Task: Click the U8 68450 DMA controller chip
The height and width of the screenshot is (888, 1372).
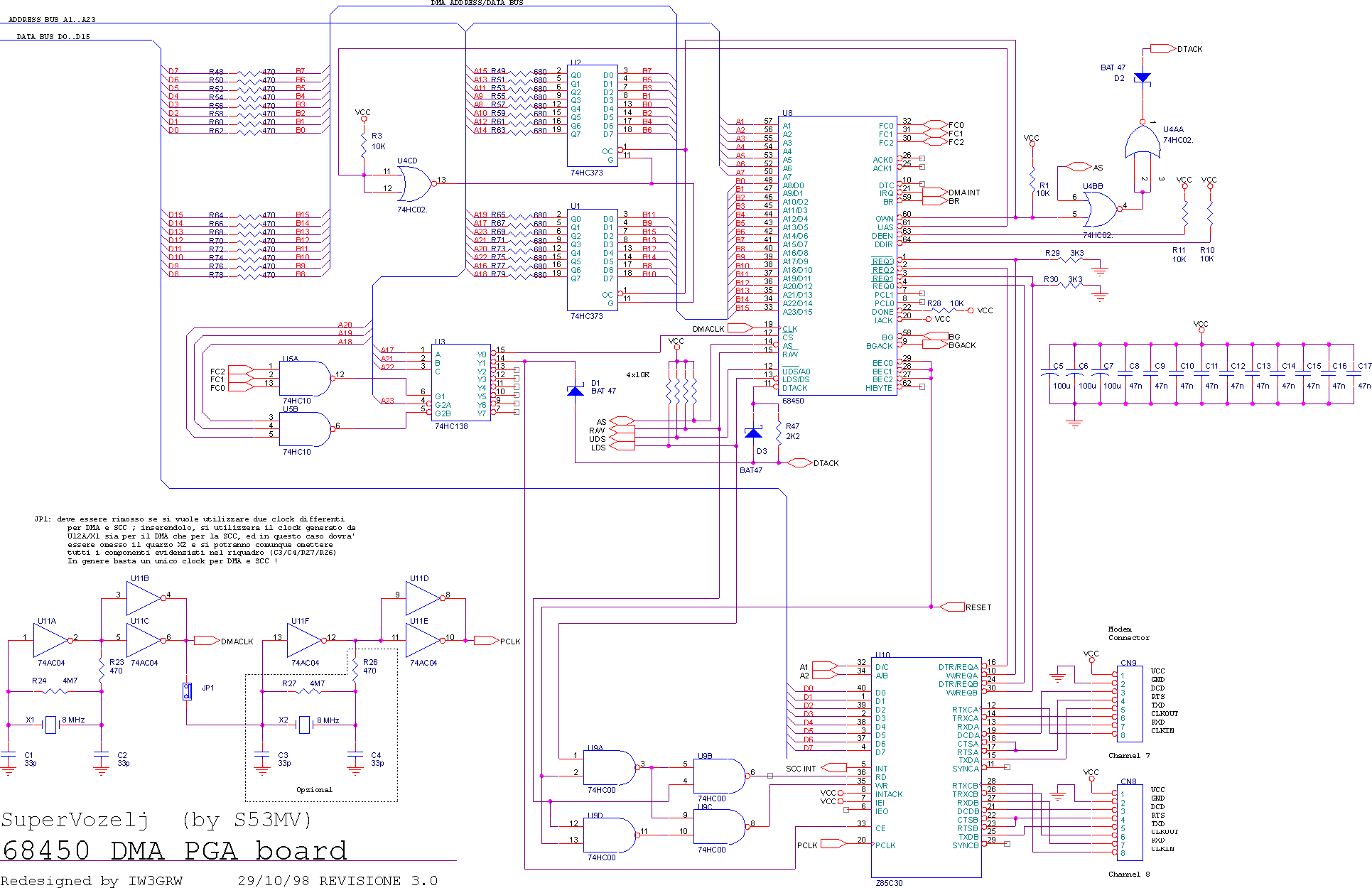Action: pyautogui.click(x=838, y=256)
